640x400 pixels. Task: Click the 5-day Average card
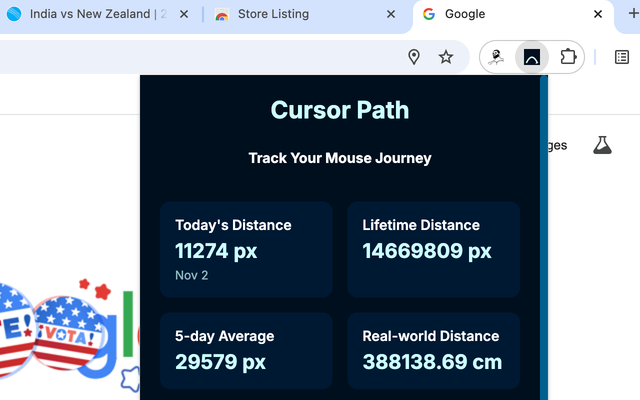[246, 351]
